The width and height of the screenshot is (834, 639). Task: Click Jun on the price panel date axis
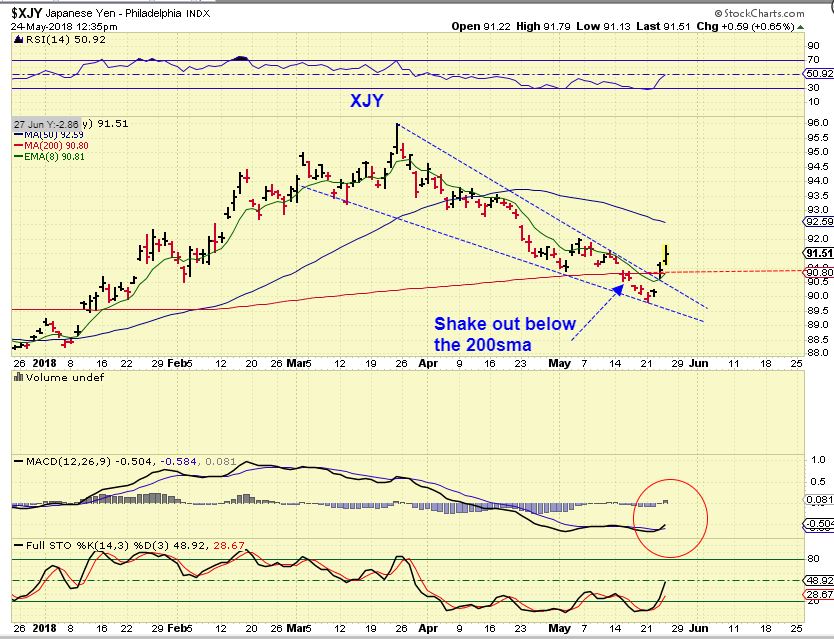coord(698,363)
